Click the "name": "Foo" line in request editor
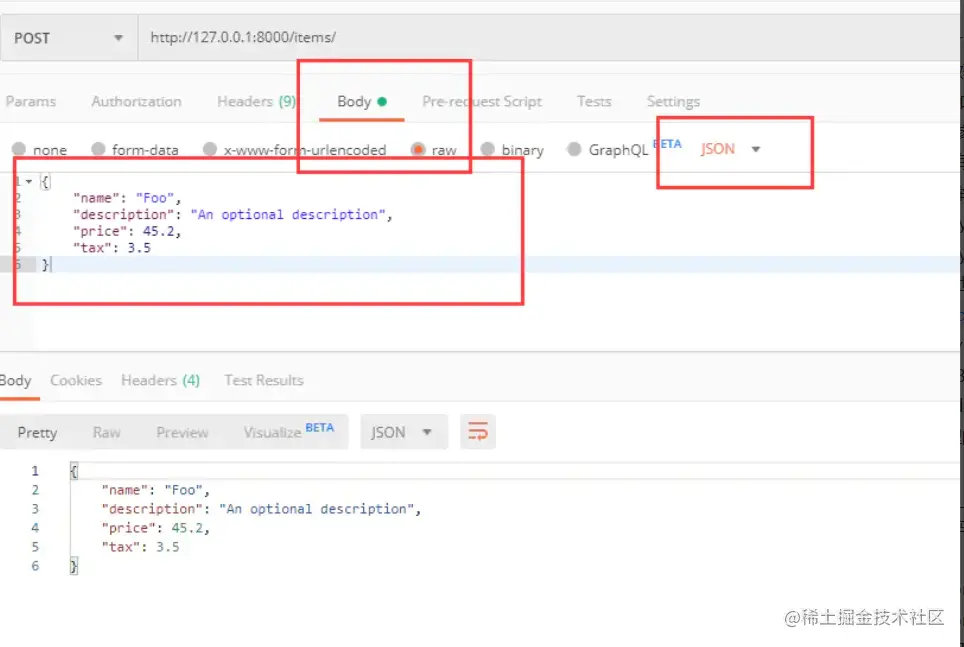 127,198
